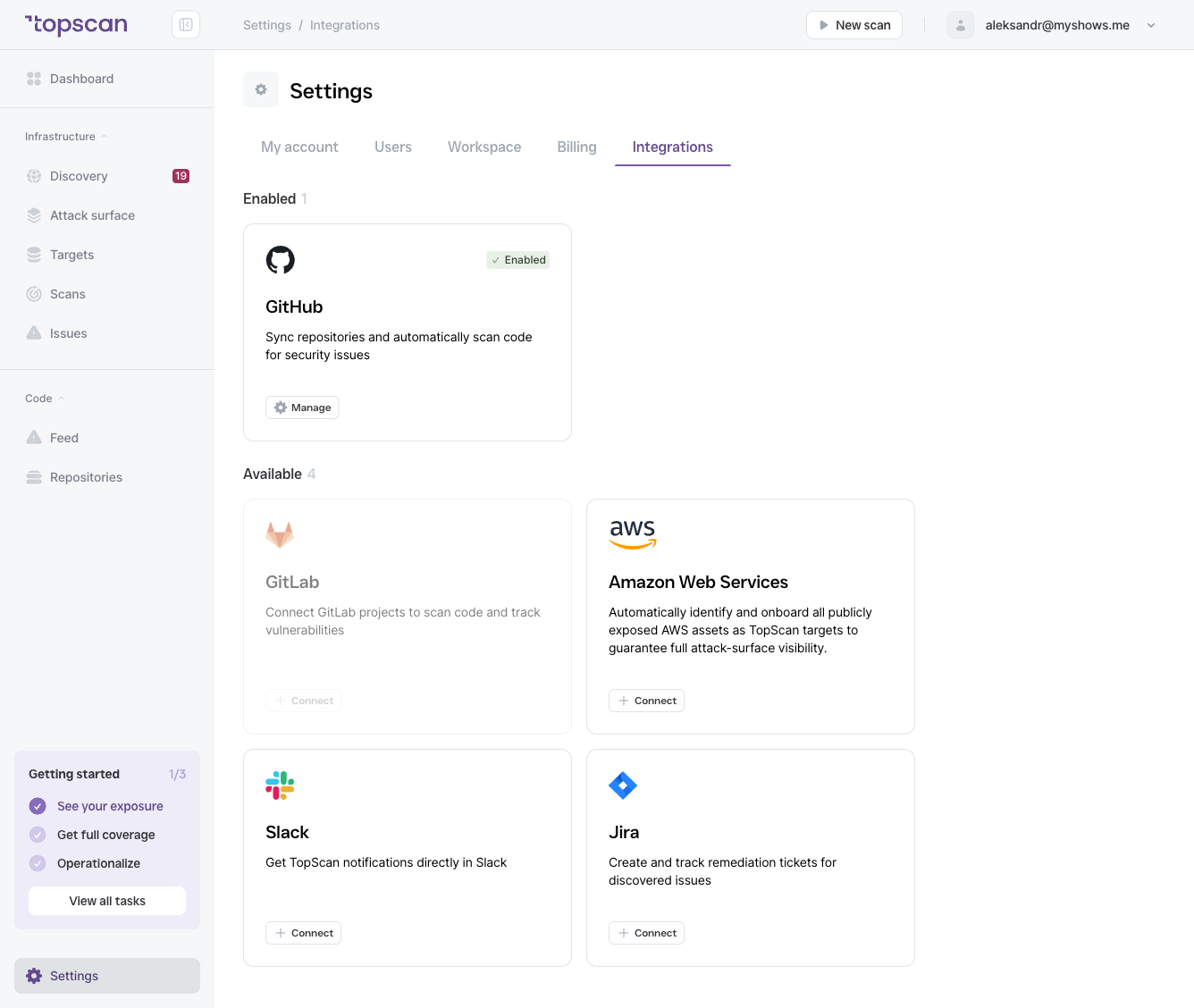Open Dashboard from the sidebar
1194x1008 pixels.
(x=107, y=79)
